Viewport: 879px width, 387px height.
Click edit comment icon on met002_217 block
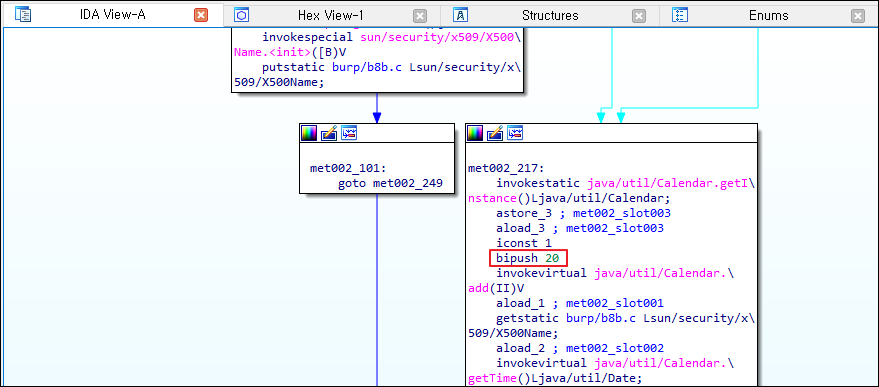point(495,133)
